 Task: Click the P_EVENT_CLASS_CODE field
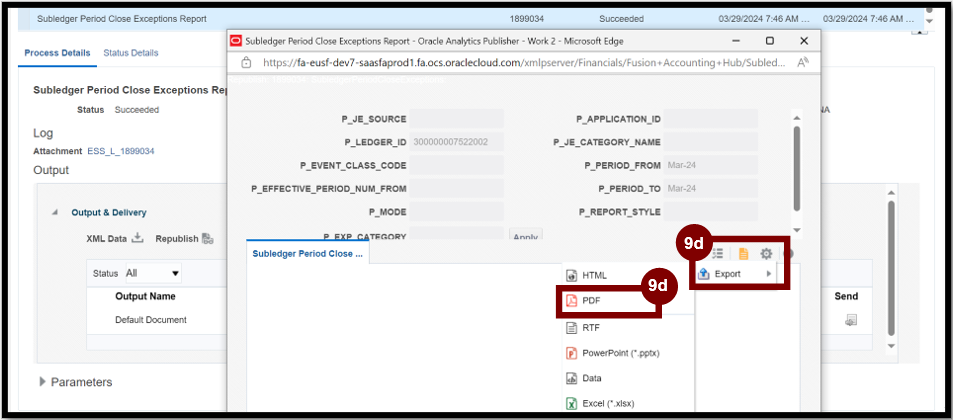(x=456, y=165)
